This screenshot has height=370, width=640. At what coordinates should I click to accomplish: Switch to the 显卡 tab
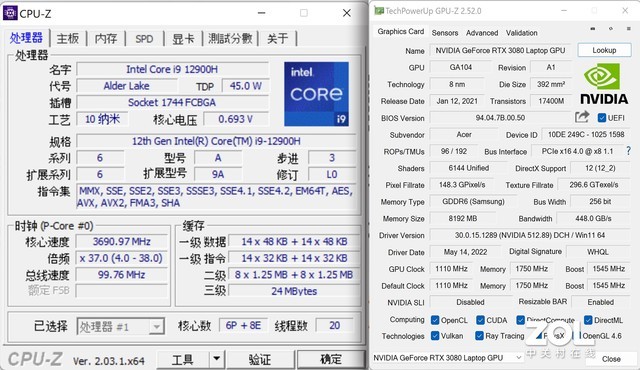183,39
